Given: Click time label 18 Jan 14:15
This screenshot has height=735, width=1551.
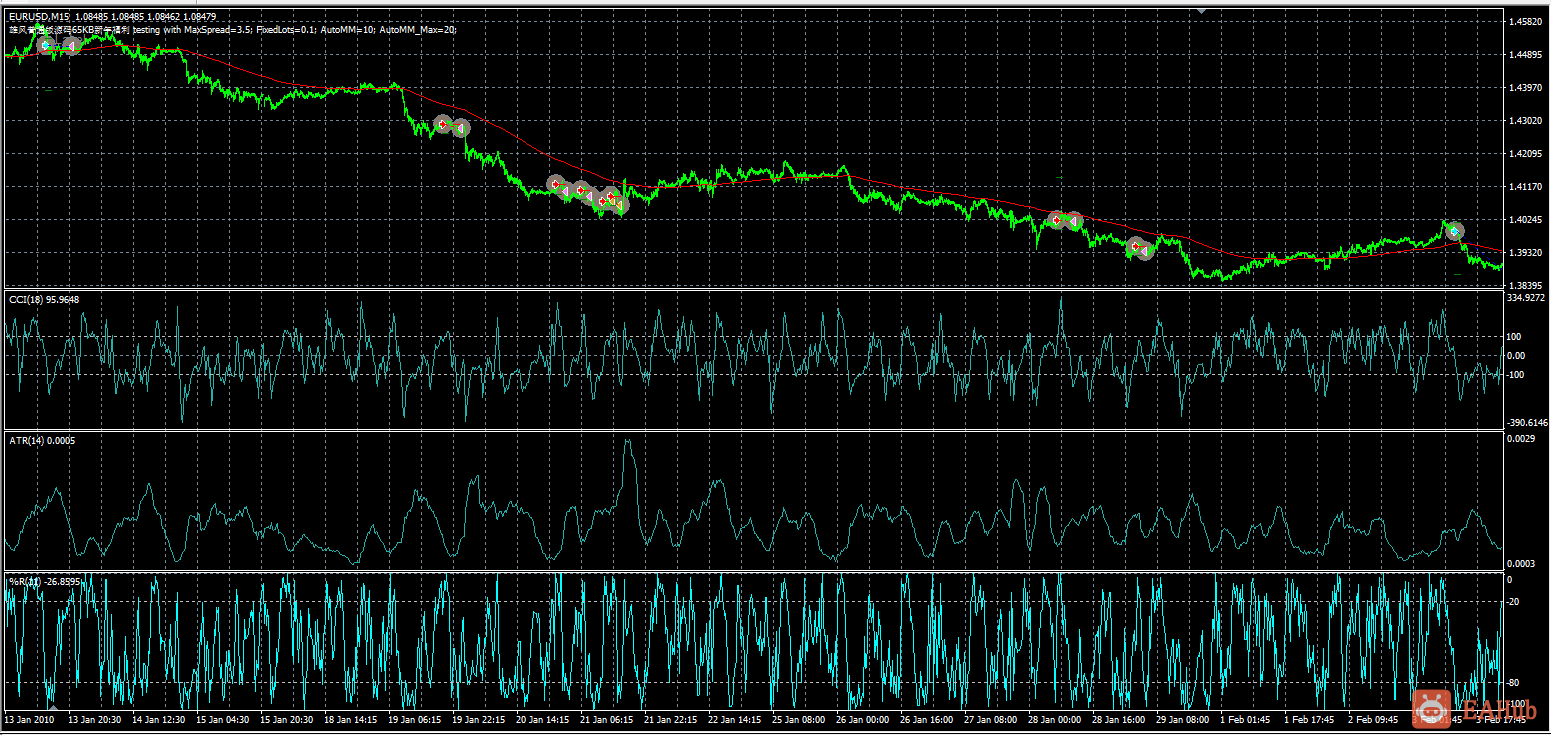Looking at the screenshot, I should [x=350, y=719].
